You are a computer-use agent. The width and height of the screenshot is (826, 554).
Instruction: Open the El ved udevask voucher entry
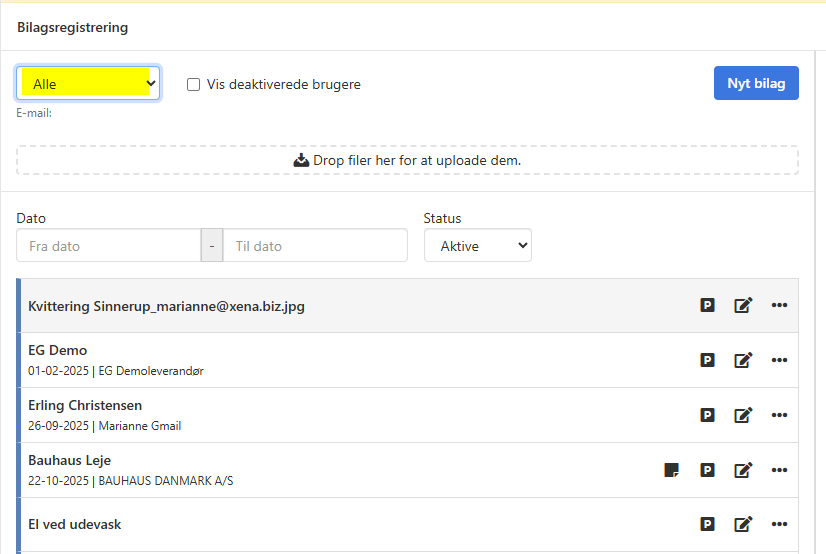click(75, 524)
